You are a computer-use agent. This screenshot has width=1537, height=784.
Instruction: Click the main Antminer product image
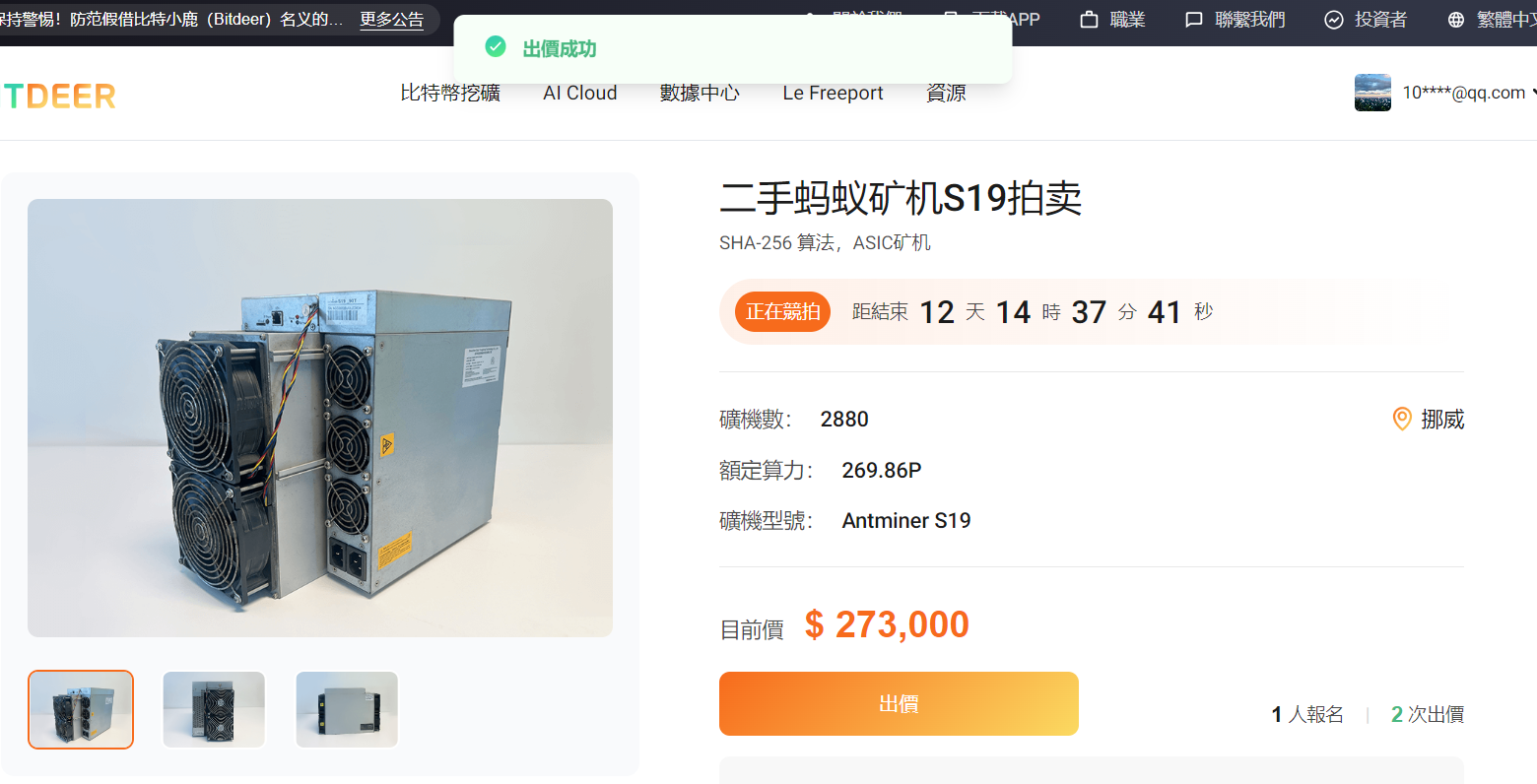point(320,418)
